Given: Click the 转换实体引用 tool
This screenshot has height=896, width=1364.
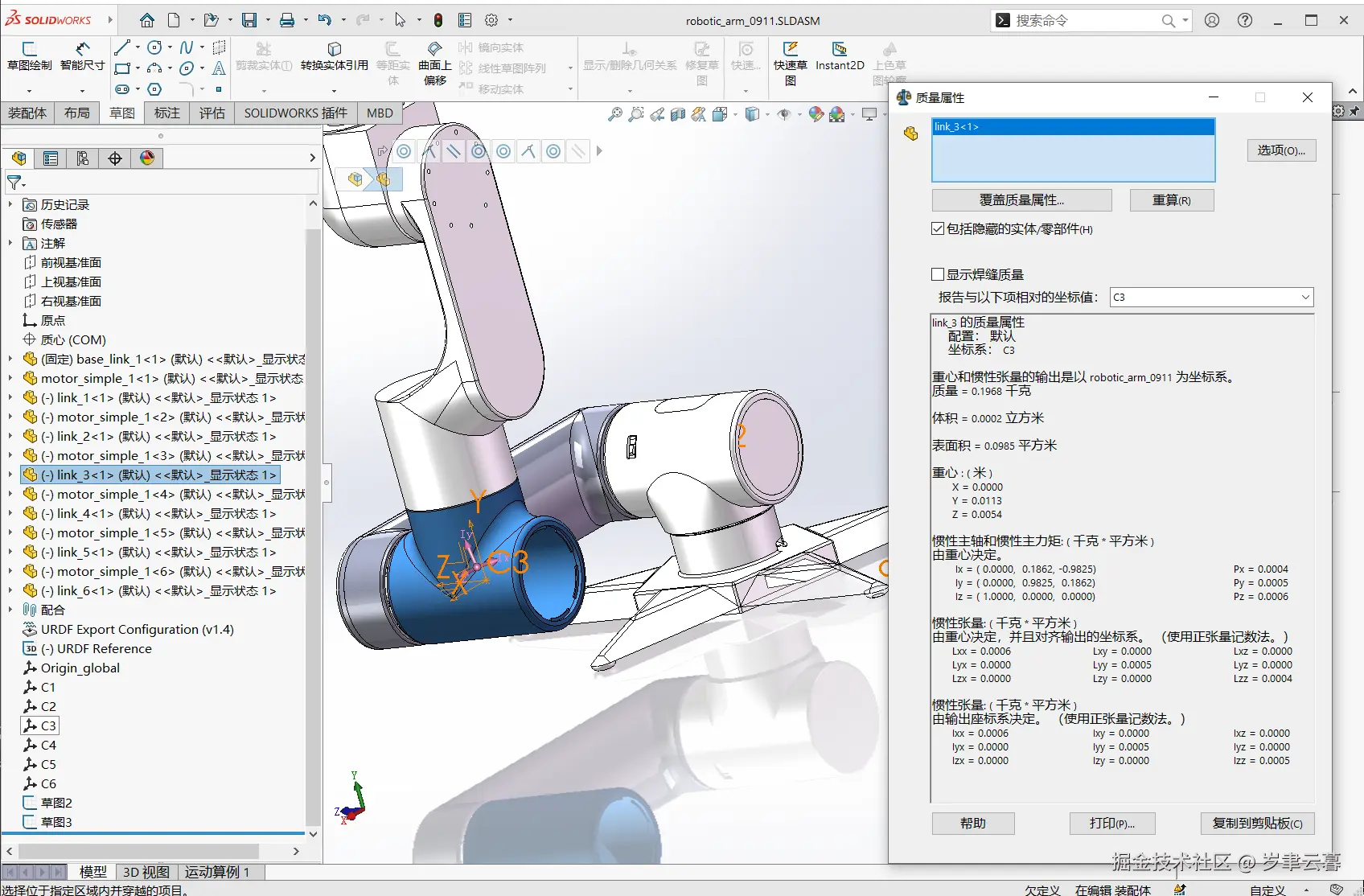Looking at the screenshot, I should click(x=335, y=56).
